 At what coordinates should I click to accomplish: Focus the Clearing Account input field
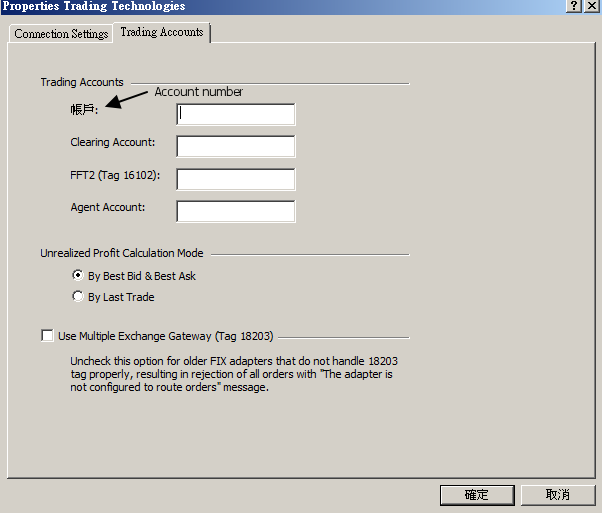pos(236,146)
